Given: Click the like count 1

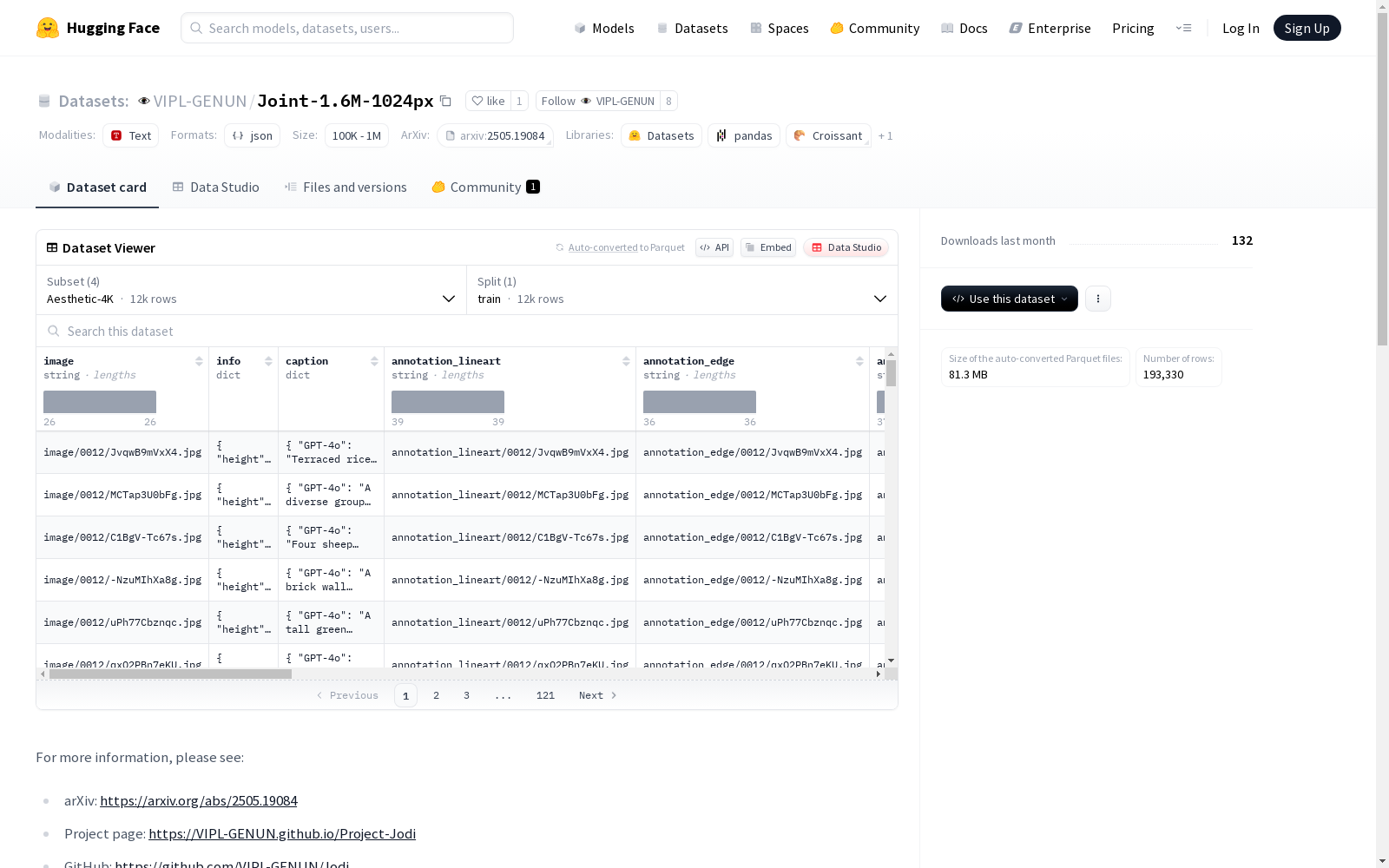Looking at the screenshot, I should pyautogui.click(x=519, y=101).
